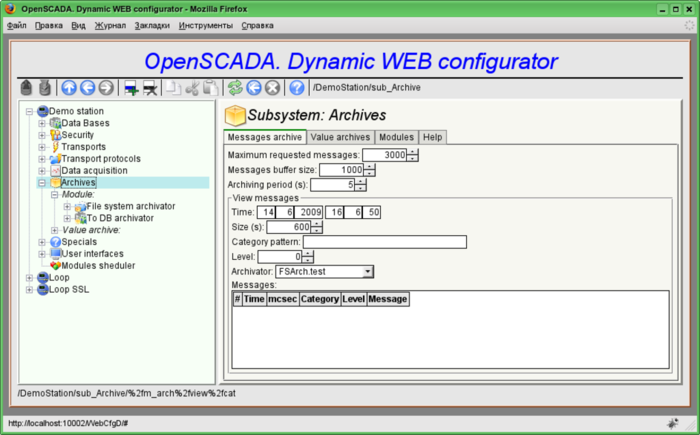The height and width of the screenshot is (435, 700).
Task: Step the Level spinner arrows
Action: (308, 257)
